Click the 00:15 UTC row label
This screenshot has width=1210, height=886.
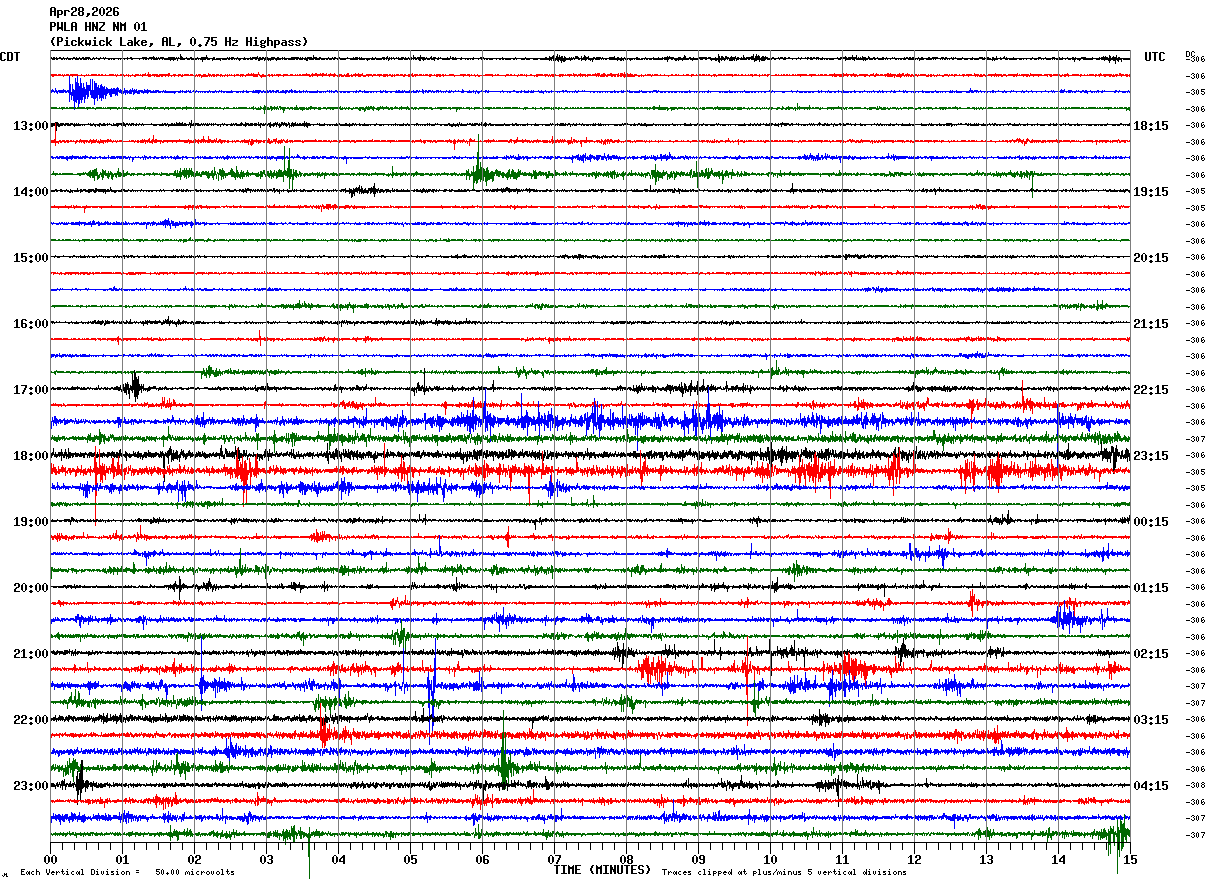pos(1151,522)
